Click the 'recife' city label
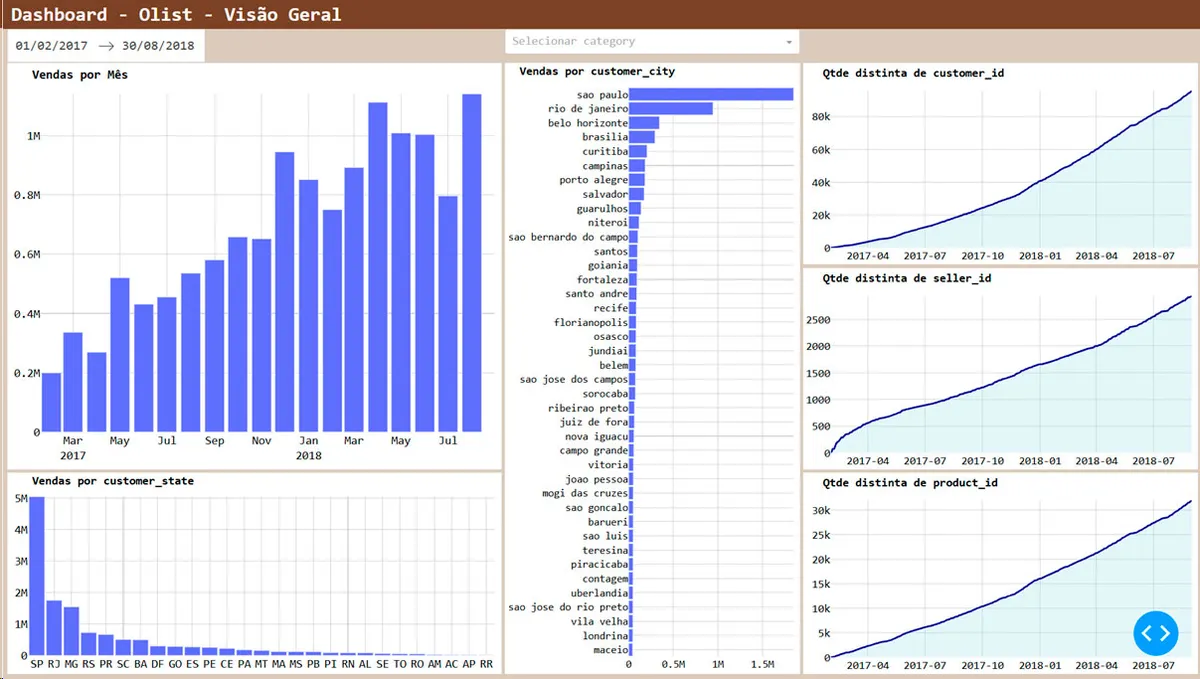Viewport: 1200px width, 679px height. click(x=611, y=309)
